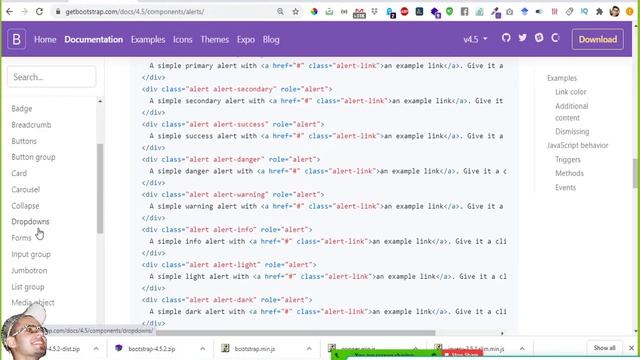
Task: Open Forms in the sidebar
Action: click(21, 238)
